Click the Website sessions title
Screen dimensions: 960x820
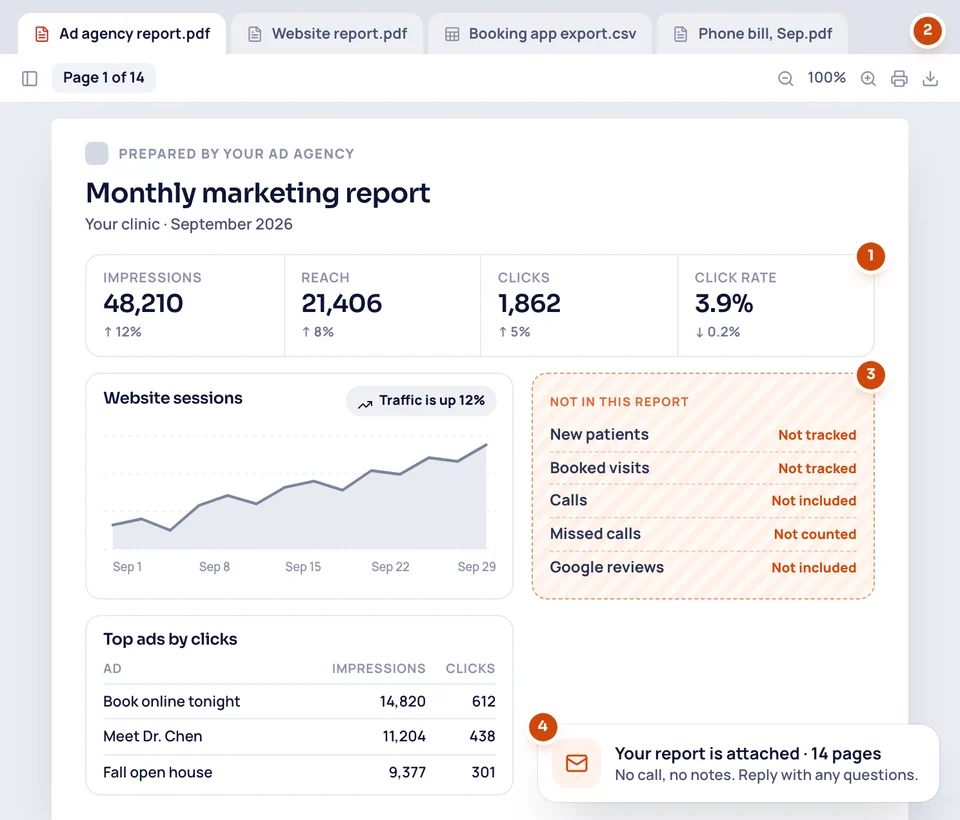tap(173, 398)
